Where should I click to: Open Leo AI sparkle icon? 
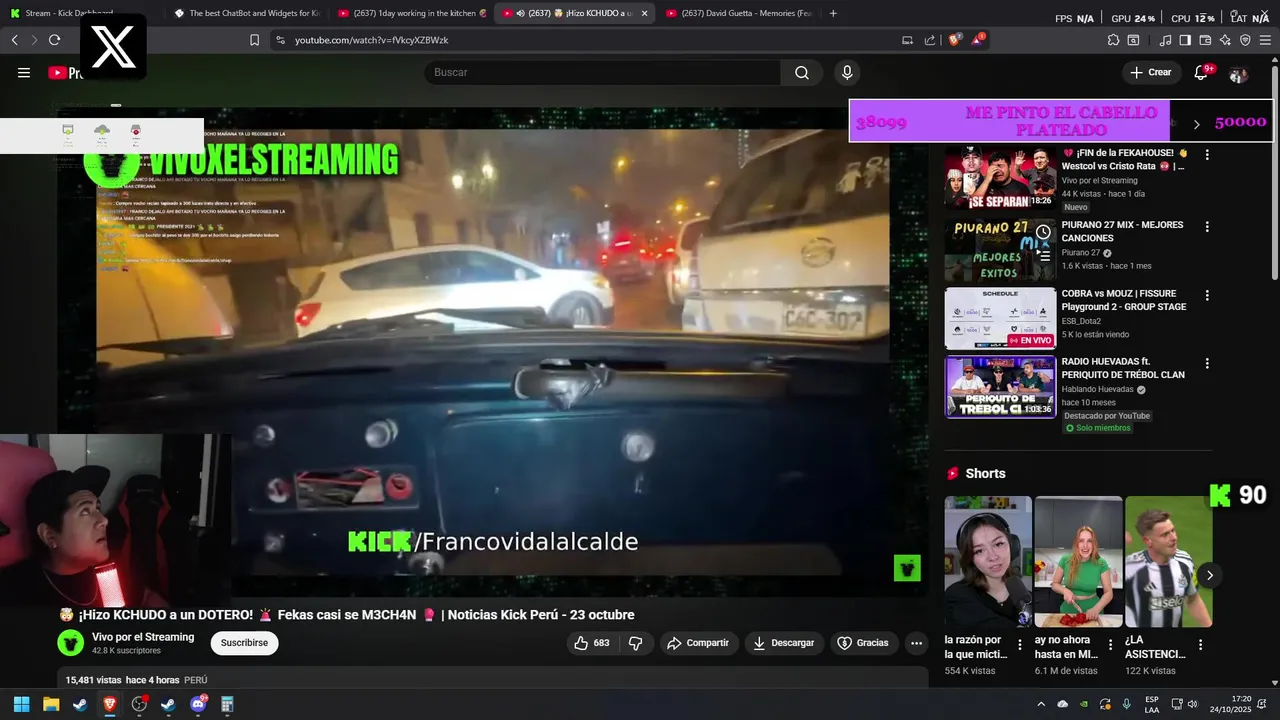[1225, 40]
